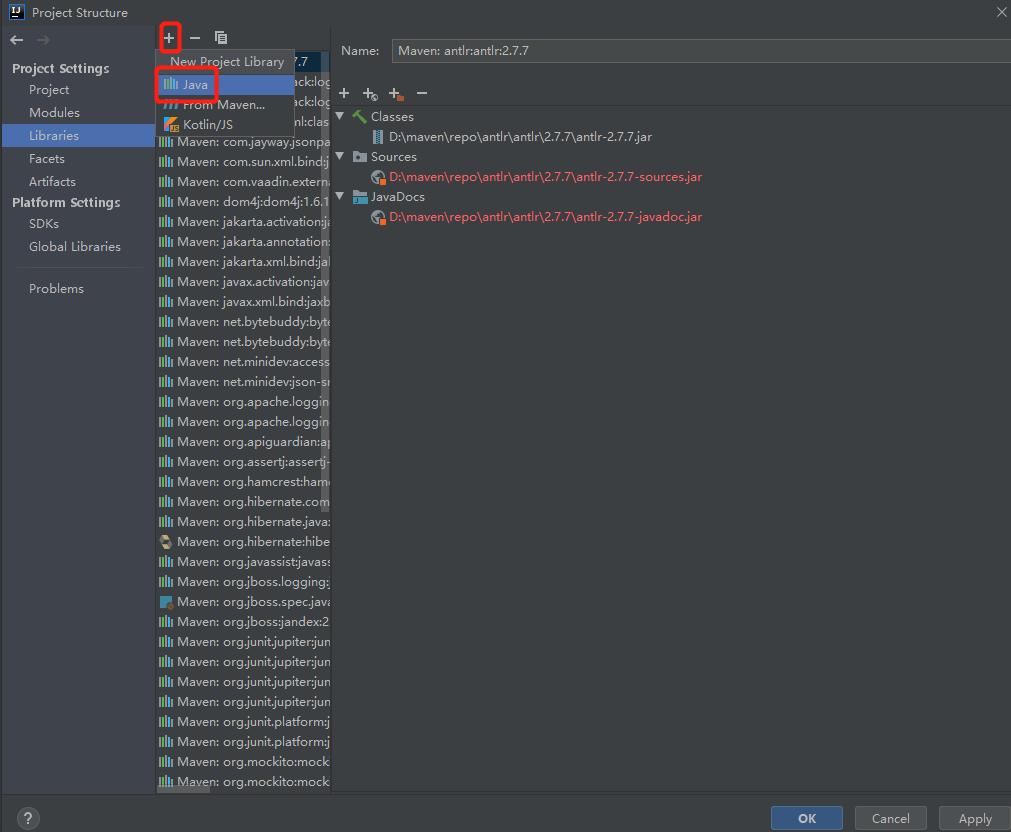
Task: Click the plus icon to add new library
Action: [169, 38]
